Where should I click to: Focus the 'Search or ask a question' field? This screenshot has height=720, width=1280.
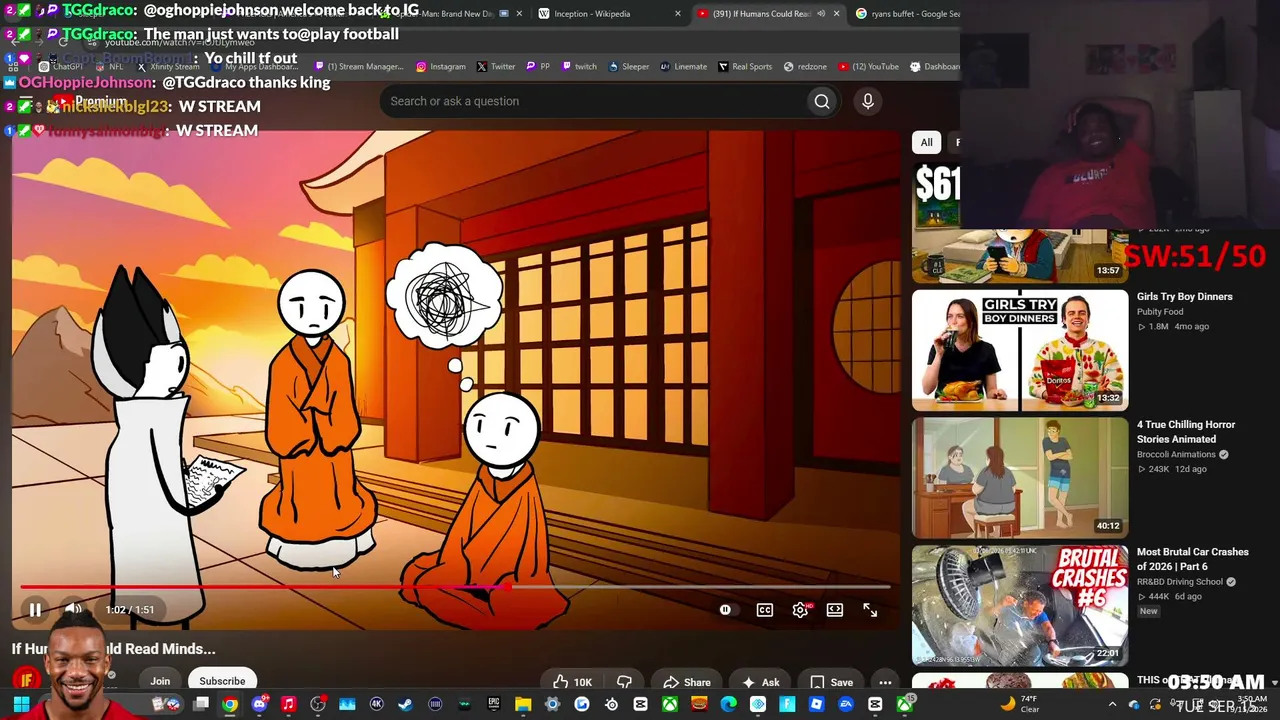594,101
